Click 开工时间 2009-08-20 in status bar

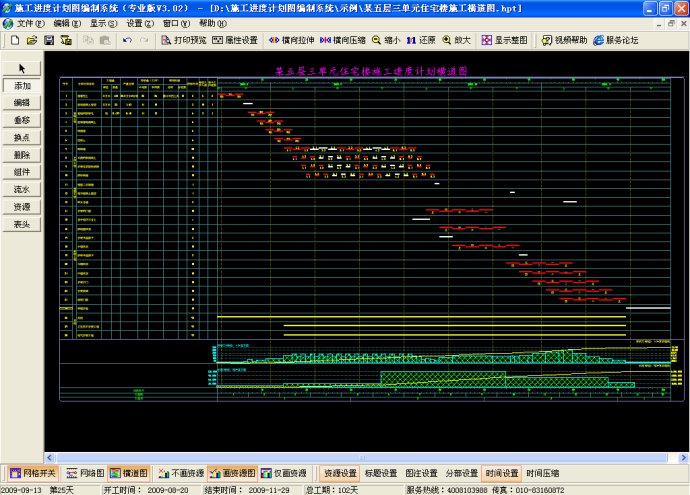tap(146, 490)
